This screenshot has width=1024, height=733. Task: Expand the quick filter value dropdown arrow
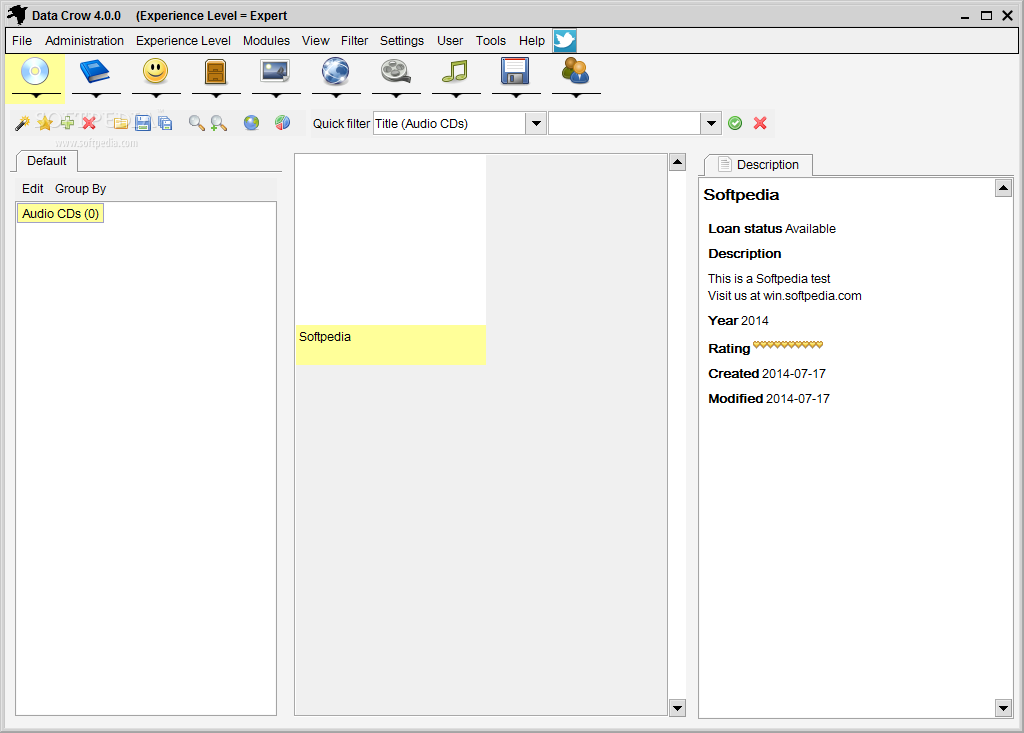(711, 123)
